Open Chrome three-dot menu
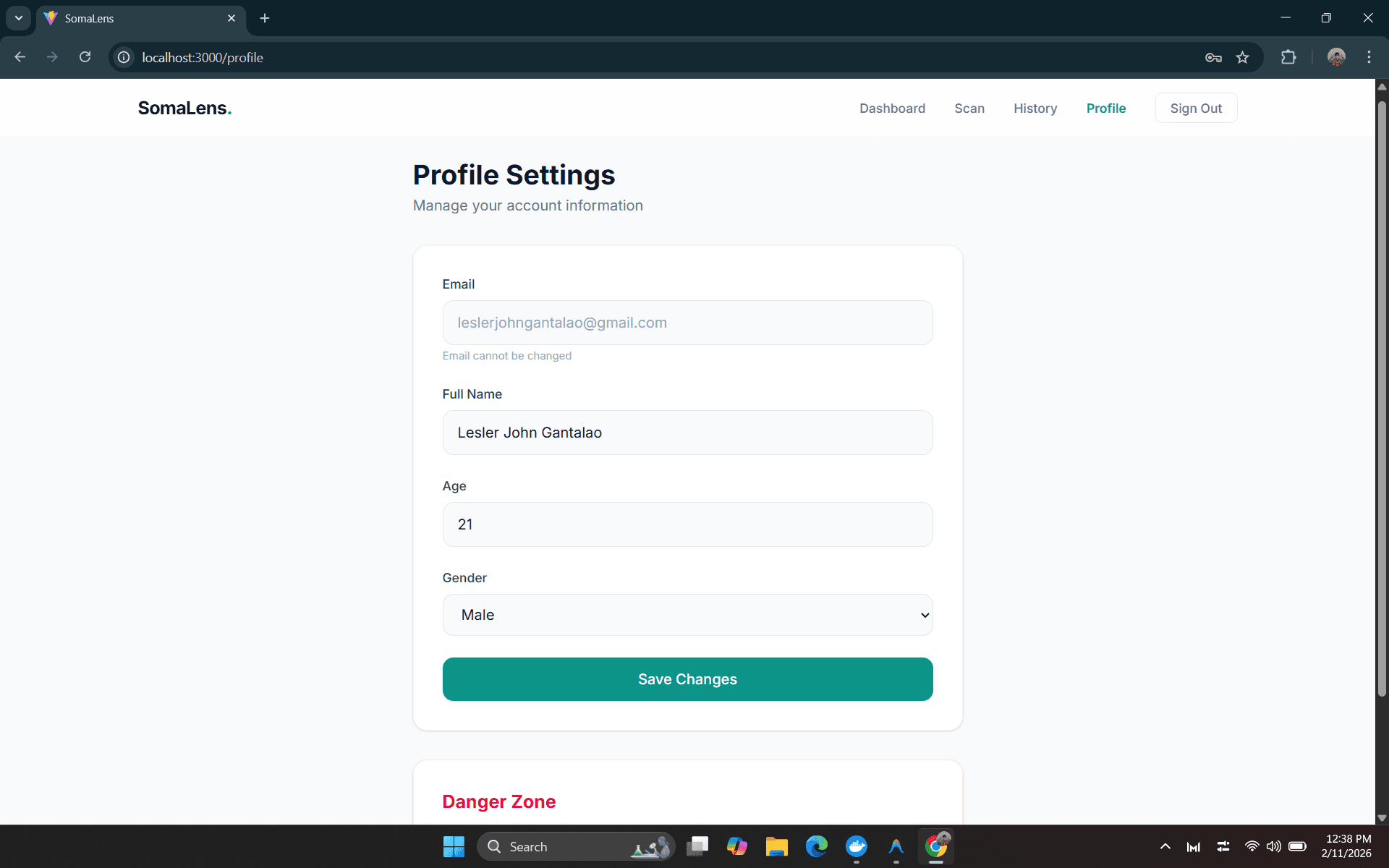The width and height of the screenshot is (1389, 868). (1369, 57)
